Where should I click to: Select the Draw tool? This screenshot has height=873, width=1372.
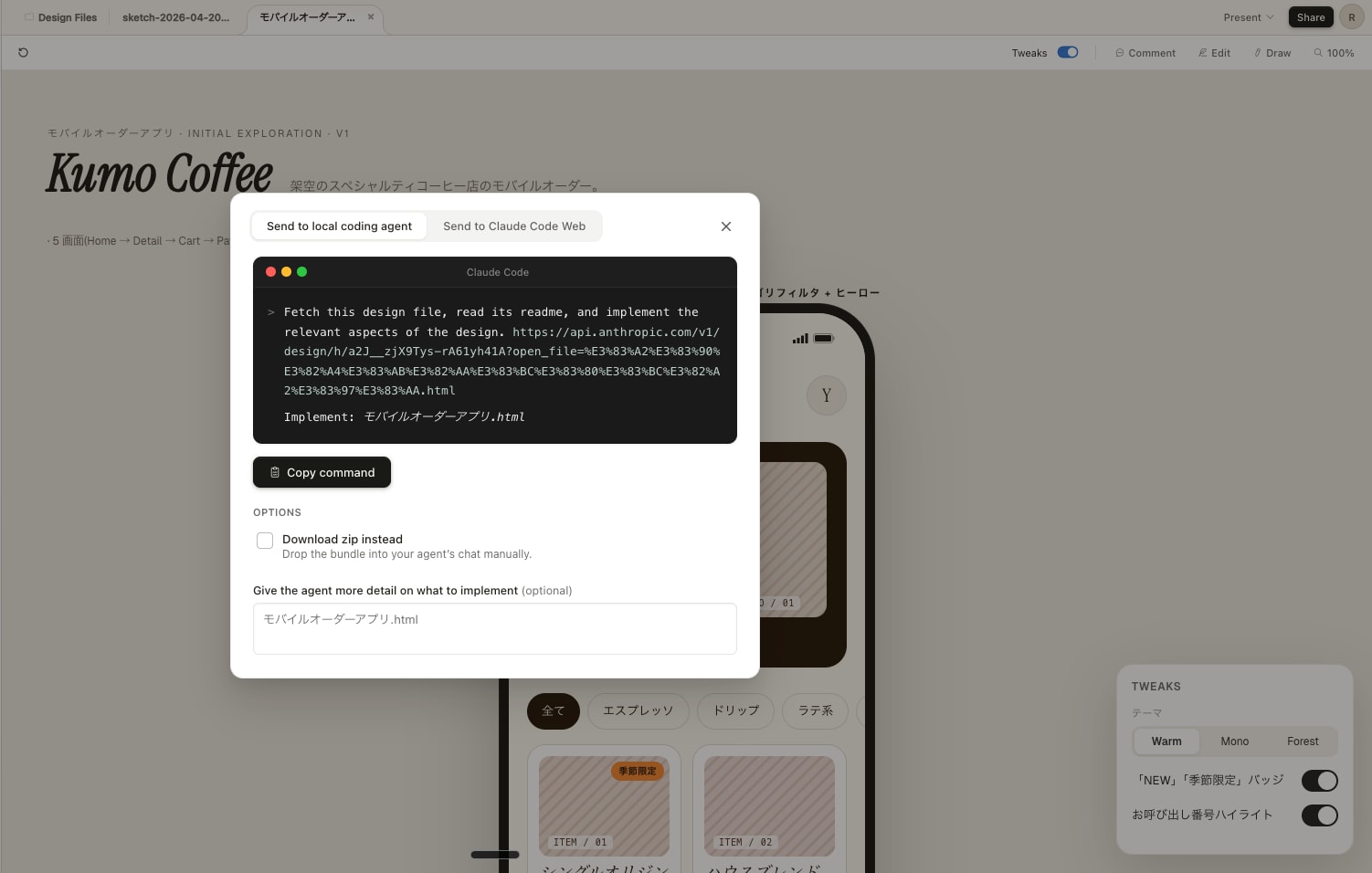pyautogui.click(x=1272, y=53)
